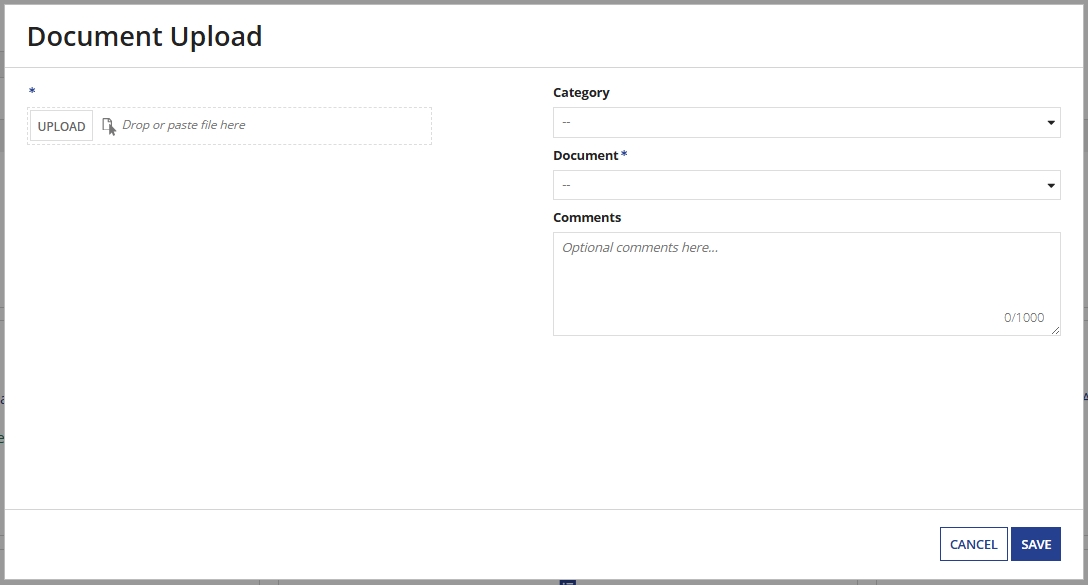Click the 'Category' field label
The image size is (1088, 585).
[x=581, y=92]
